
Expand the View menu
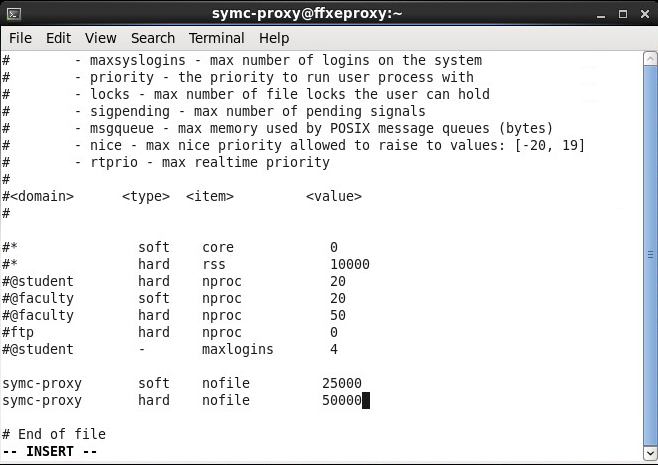click(100, 38)
